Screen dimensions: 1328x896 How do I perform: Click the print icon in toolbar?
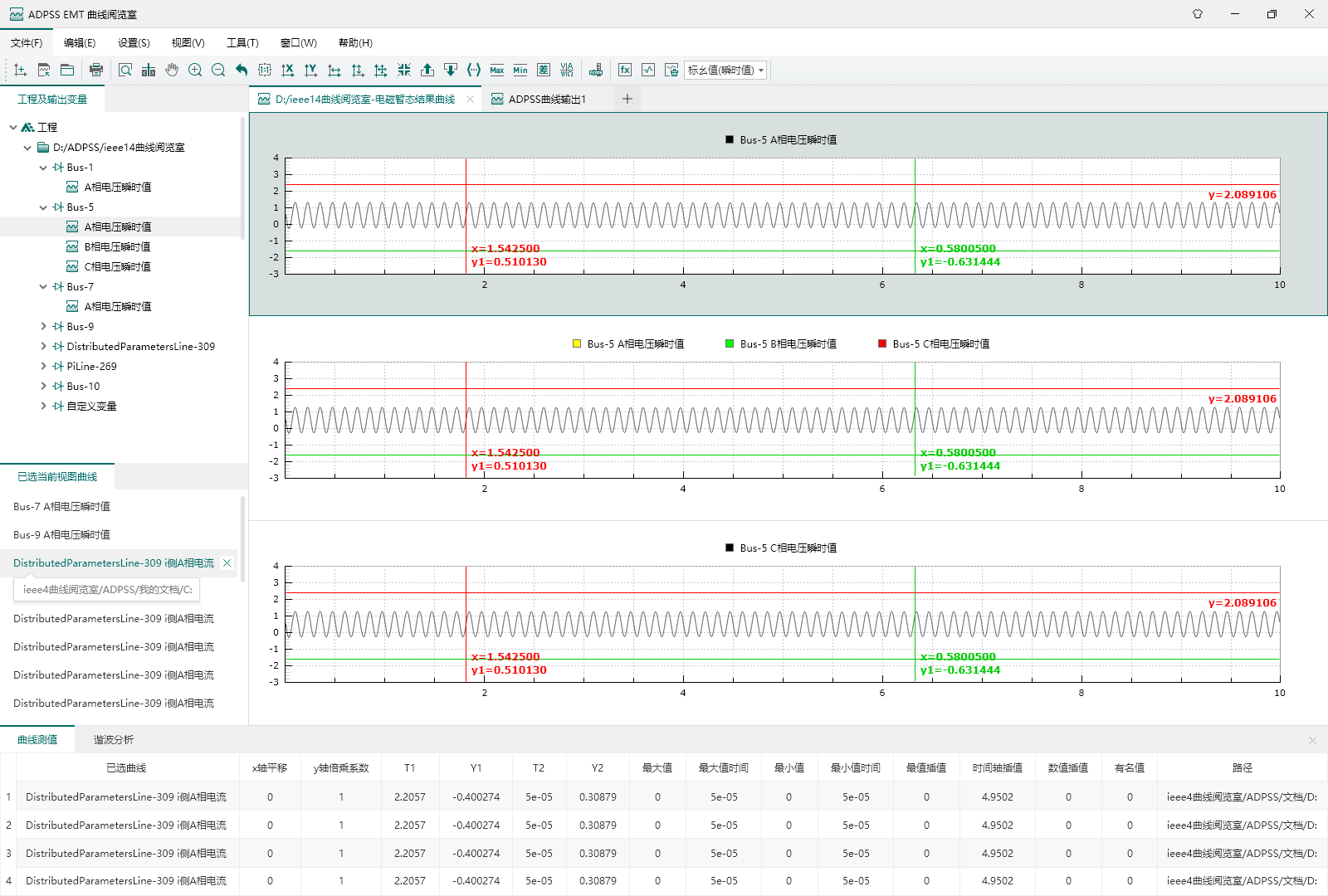click(96, 71)
